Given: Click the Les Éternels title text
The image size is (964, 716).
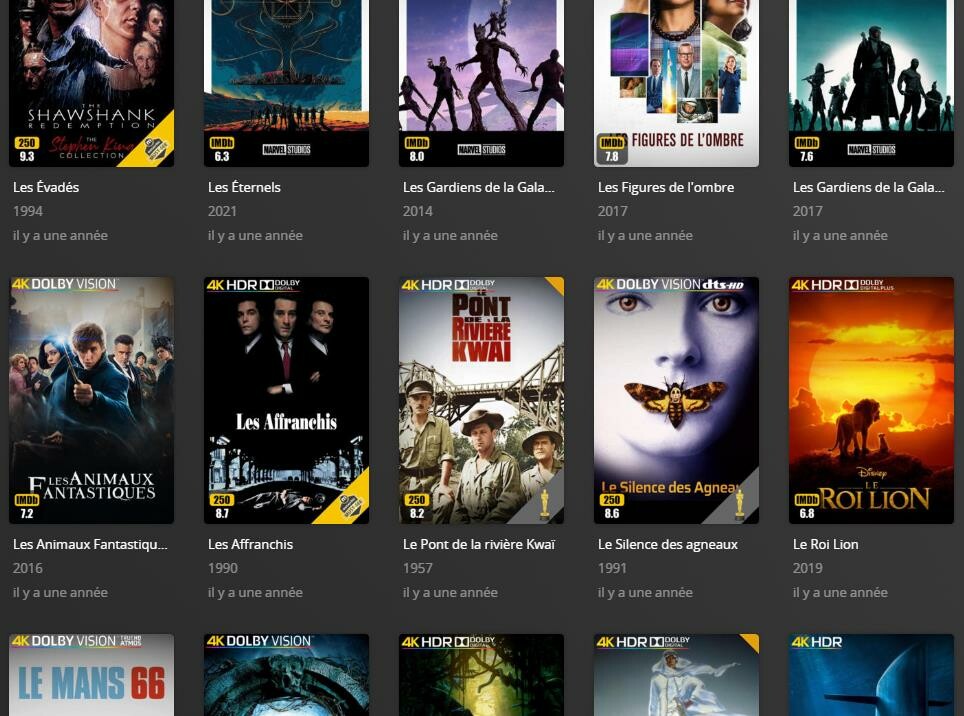Looking at the screenshot, I should point(244,187).
